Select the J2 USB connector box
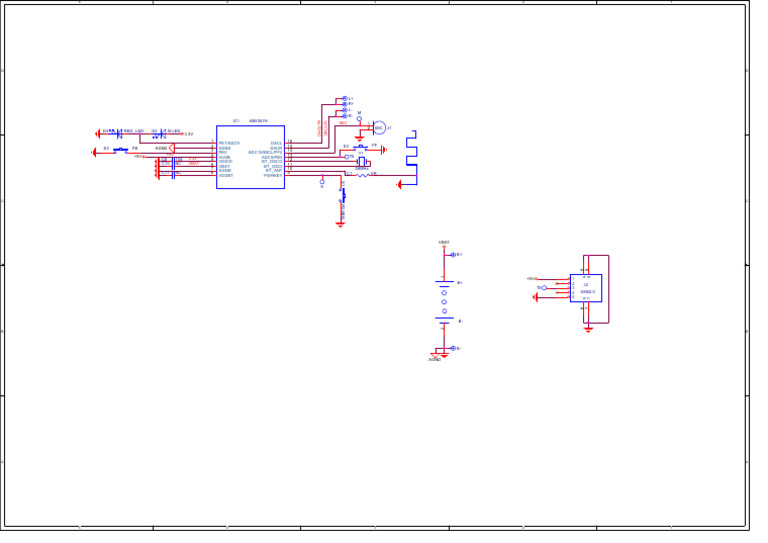Screen dimensions: 768x543 pyautogui.click(x=586, y=288)
